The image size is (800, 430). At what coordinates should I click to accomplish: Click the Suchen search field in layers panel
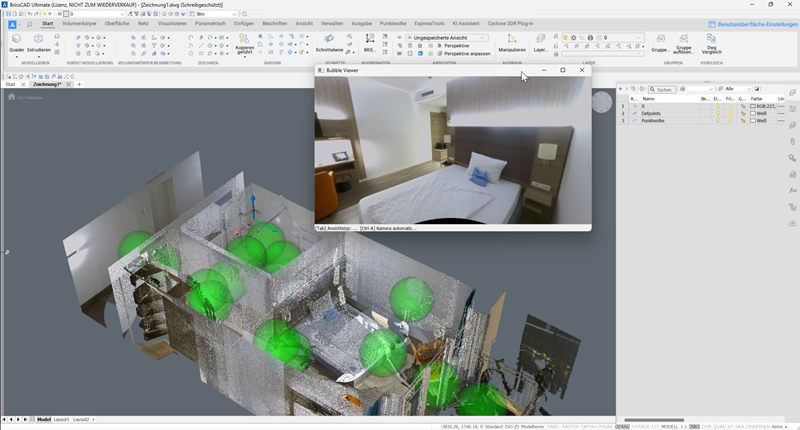(662, 89)
